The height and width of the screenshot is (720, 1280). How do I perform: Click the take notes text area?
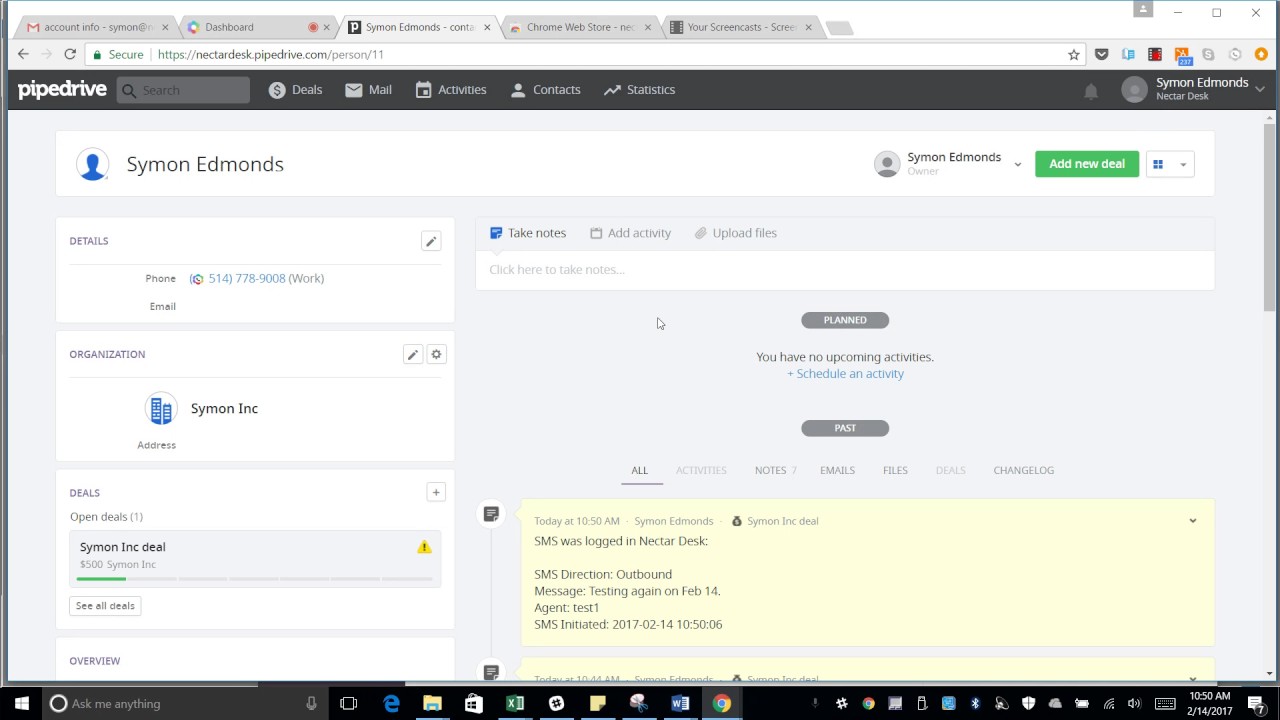pos(845,270)
